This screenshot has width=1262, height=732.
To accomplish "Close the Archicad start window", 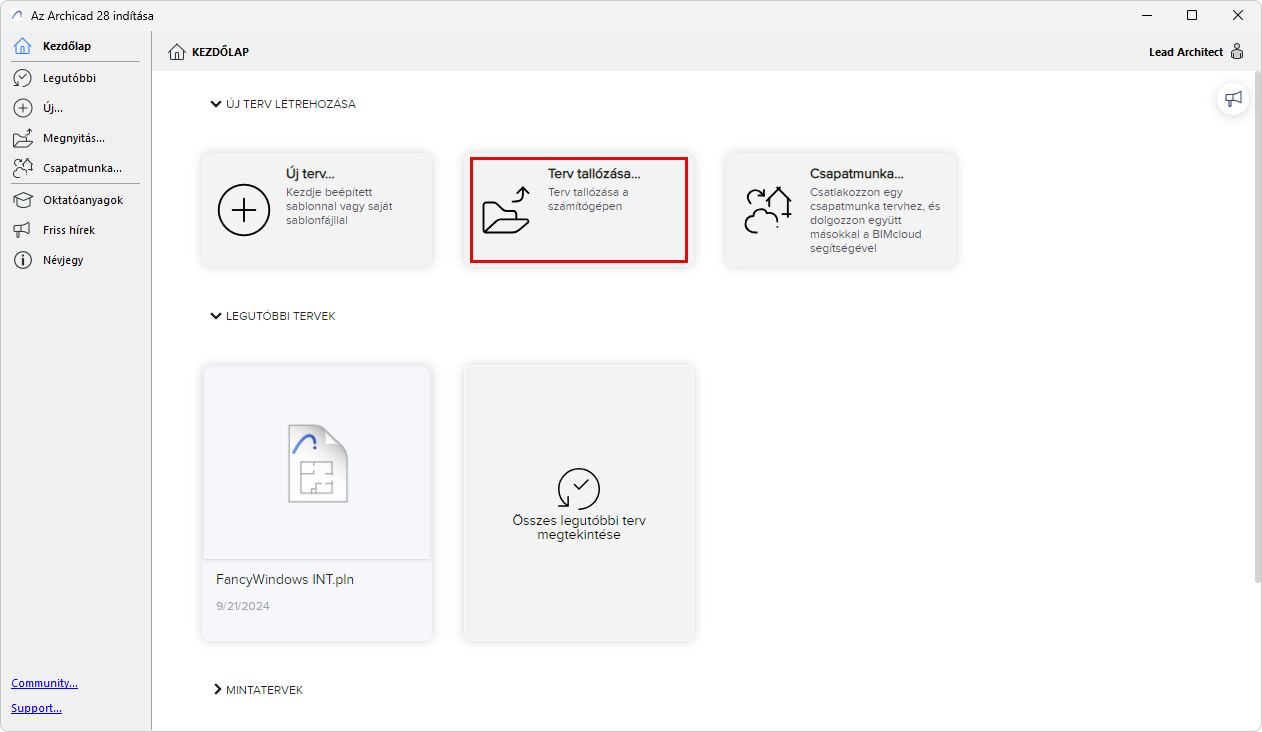I will point(1238,16).
